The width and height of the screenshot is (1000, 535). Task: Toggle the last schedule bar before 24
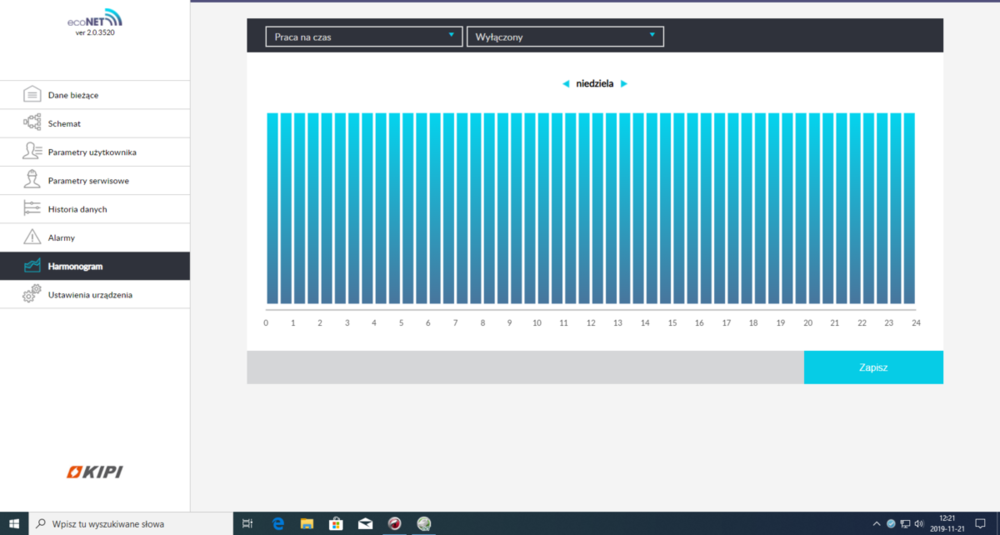[x=909, y=208]
